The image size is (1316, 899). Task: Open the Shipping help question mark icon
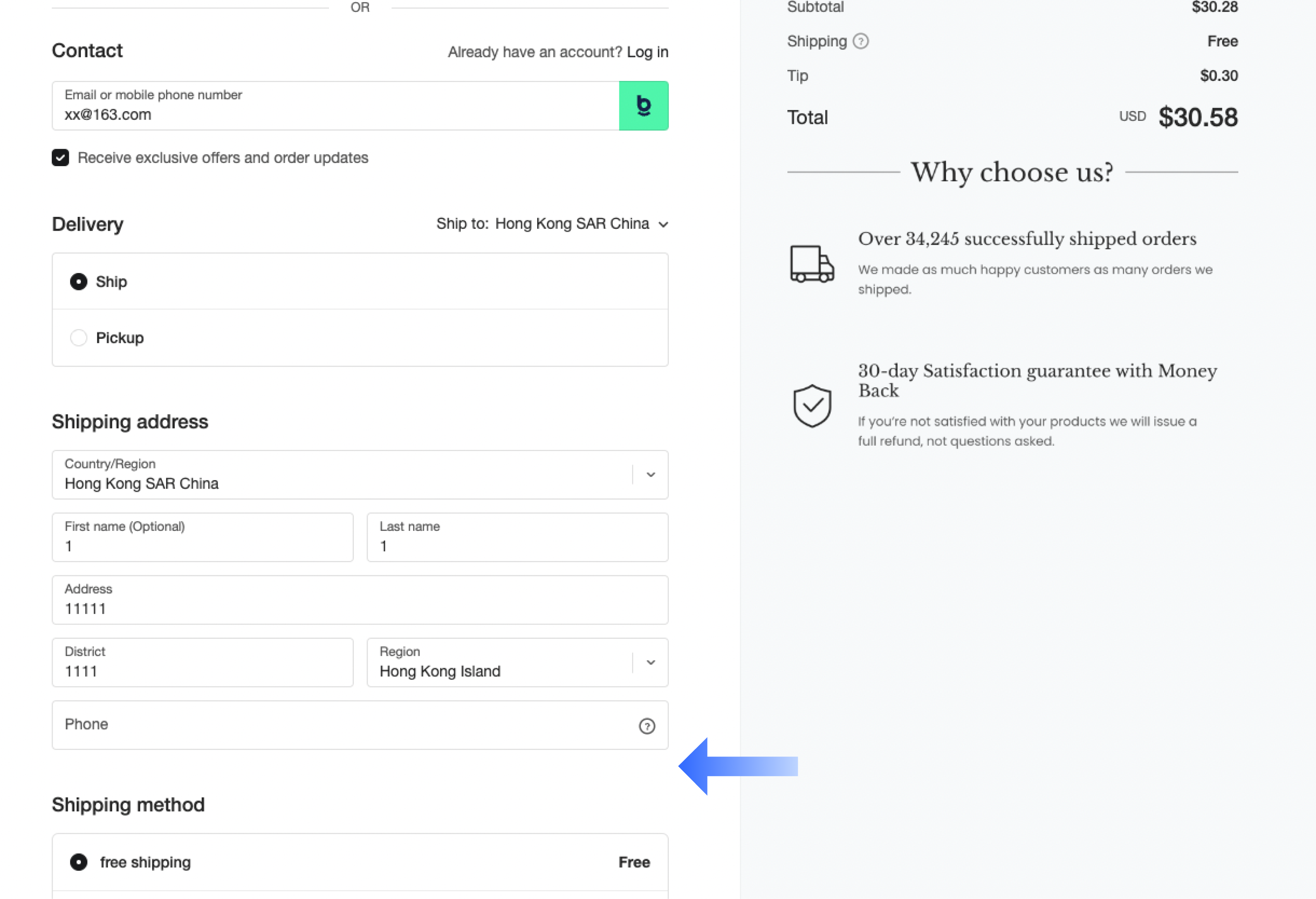(x=860, y=41)
